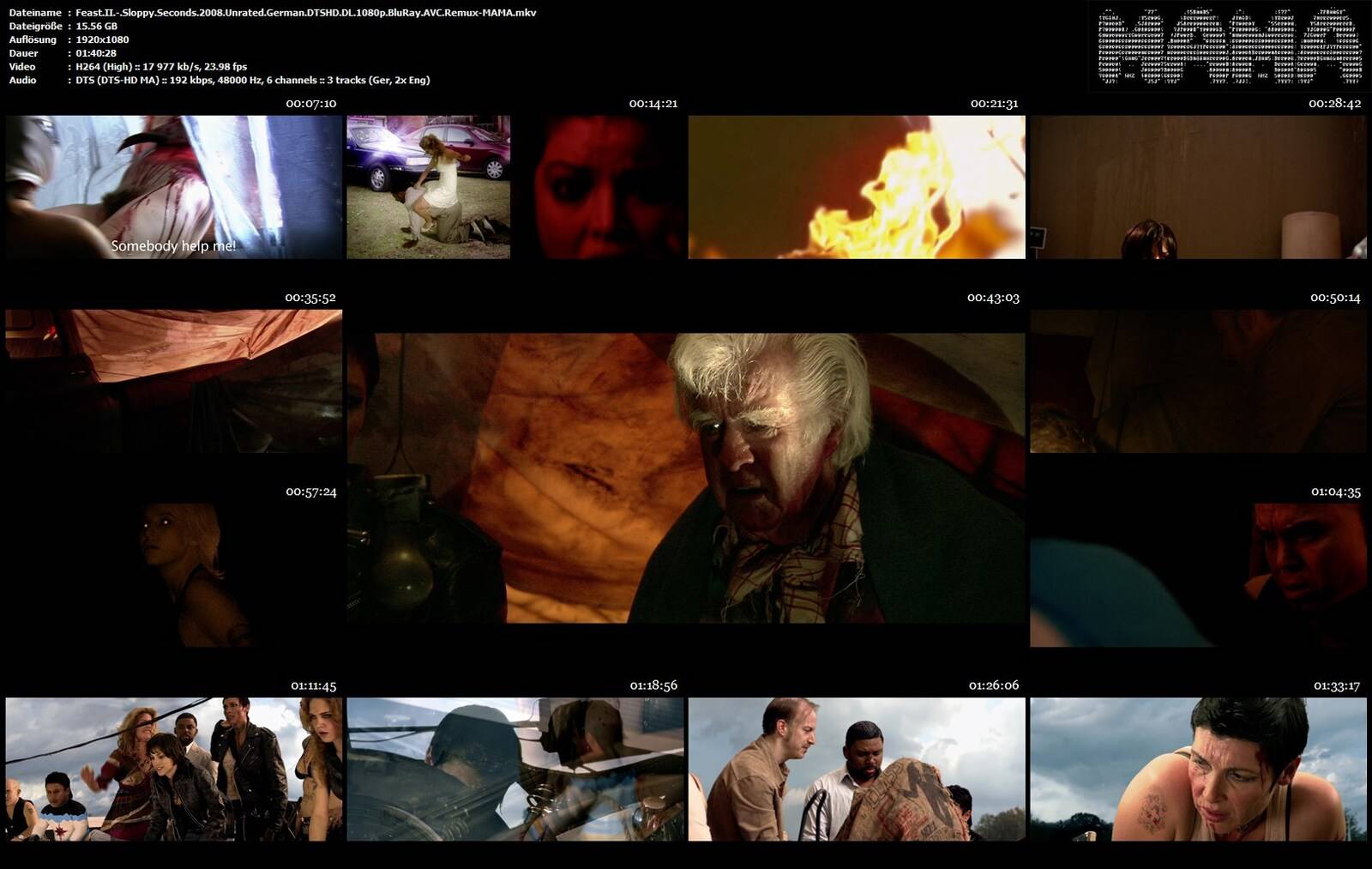Image resolution: width=1372 pixels, height=869 pixels.
Task: Click the 00:21:31 timestamp label
Action: coord(994,104)
